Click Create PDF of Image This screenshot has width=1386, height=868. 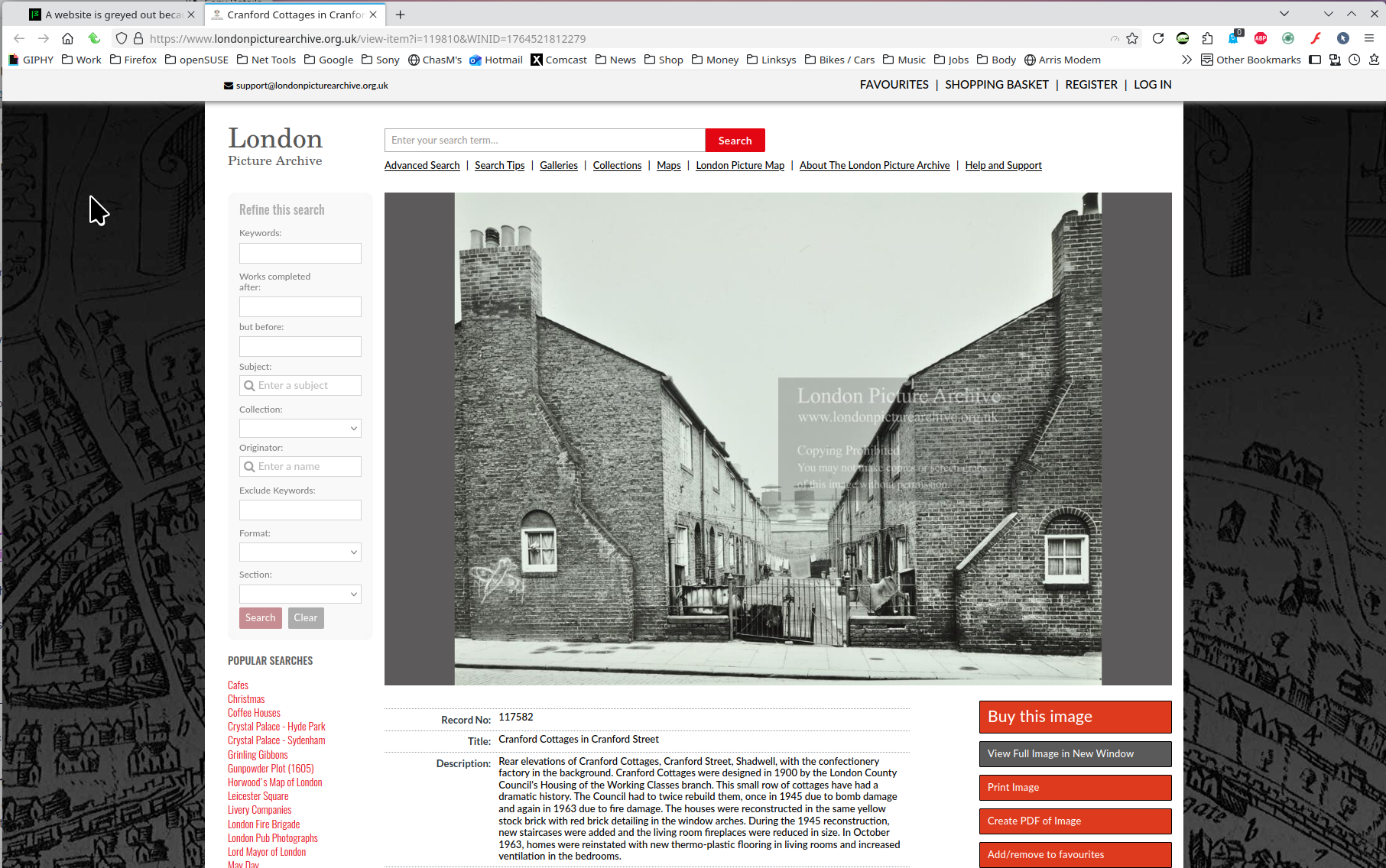1075,821
